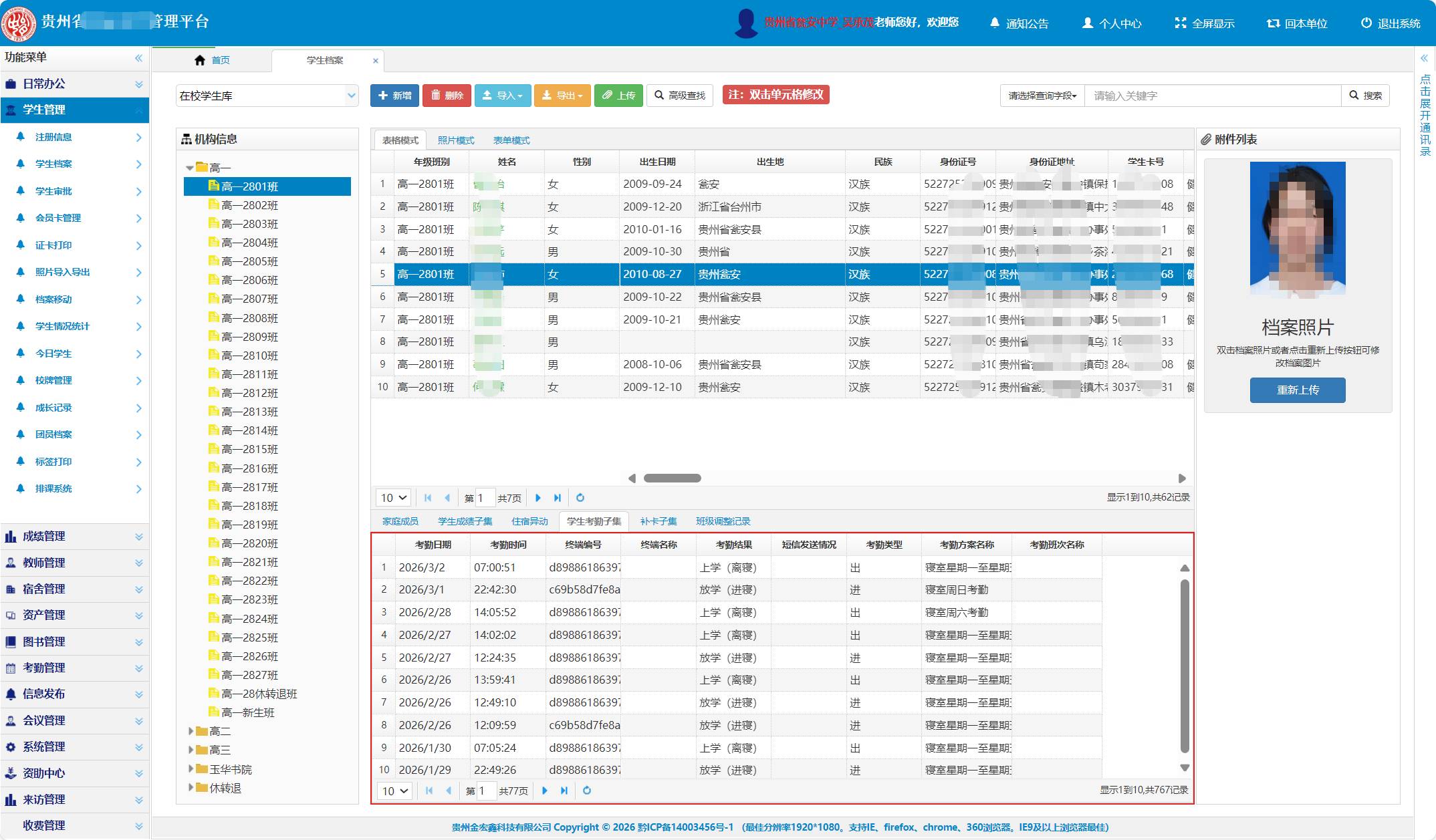Close the 学生档案 tab
1436x840 pixels.
coord(376,61)
